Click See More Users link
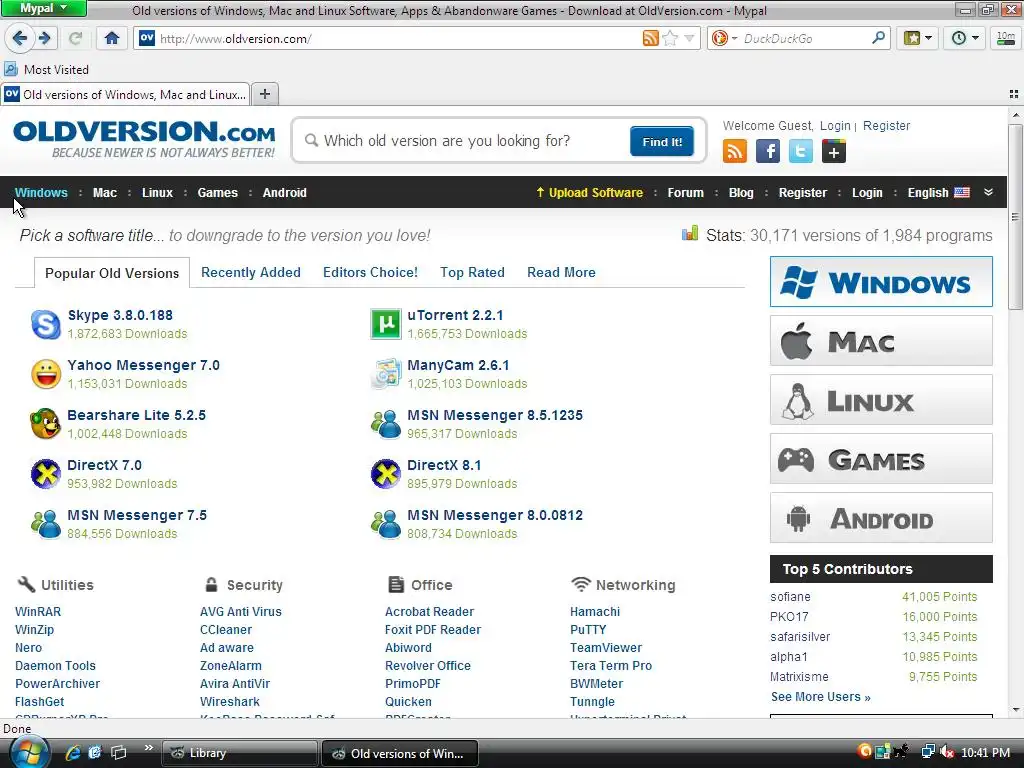 click(x=820, y=697)
